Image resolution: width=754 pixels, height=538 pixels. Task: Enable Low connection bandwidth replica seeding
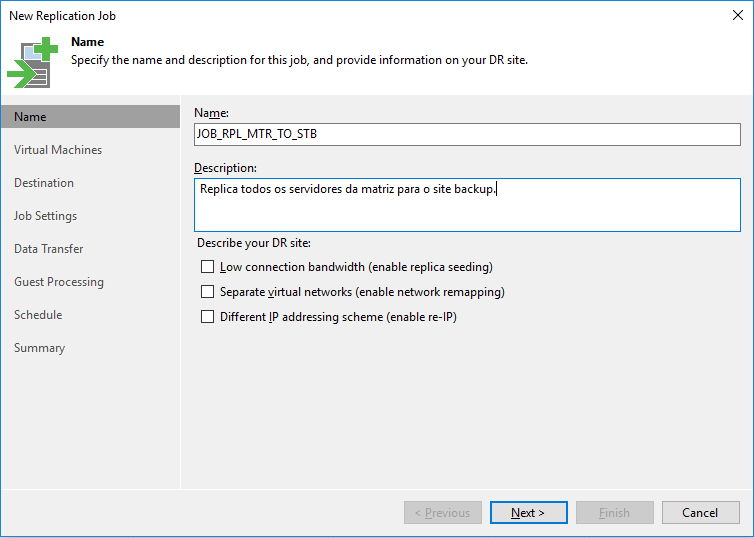pyautogui.click(x=208, y=267)
